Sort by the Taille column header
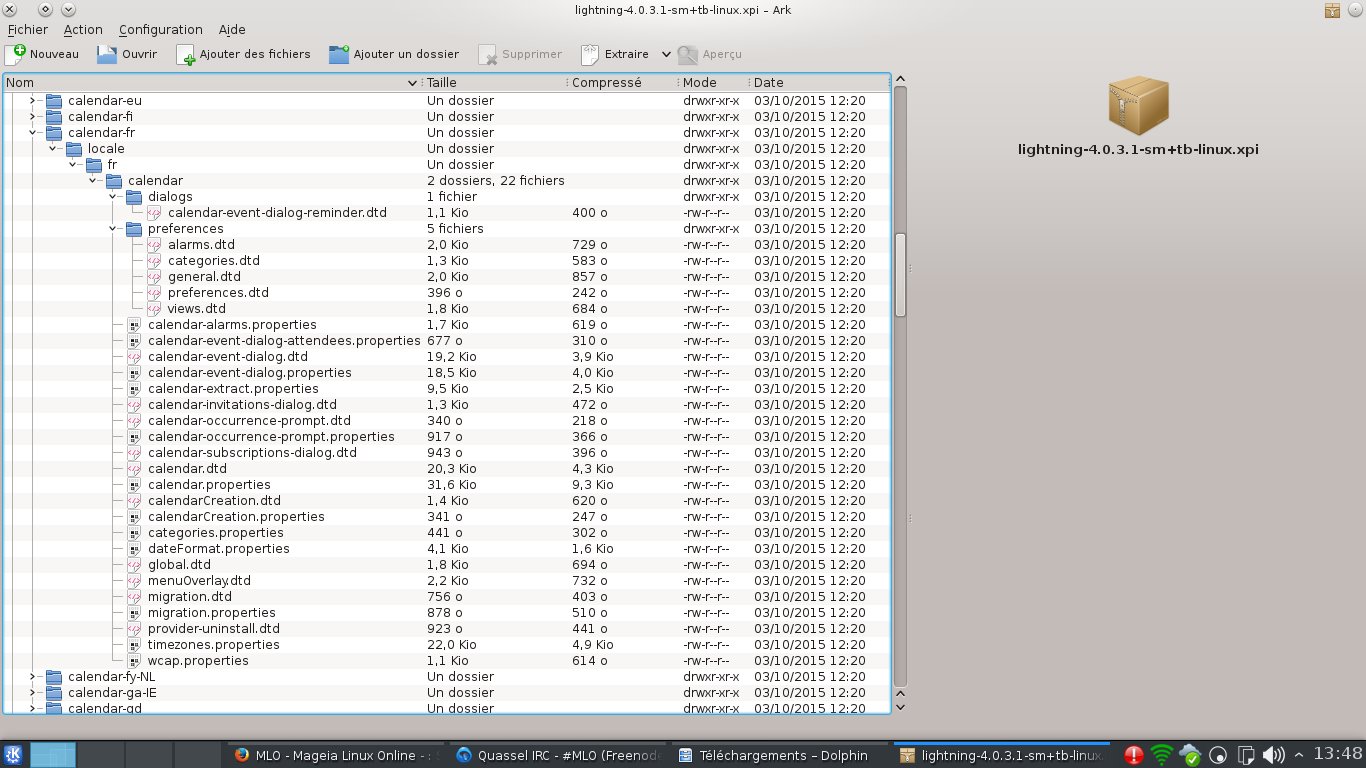The width and height of the screenshot is (1366, 768). [495, 82]
